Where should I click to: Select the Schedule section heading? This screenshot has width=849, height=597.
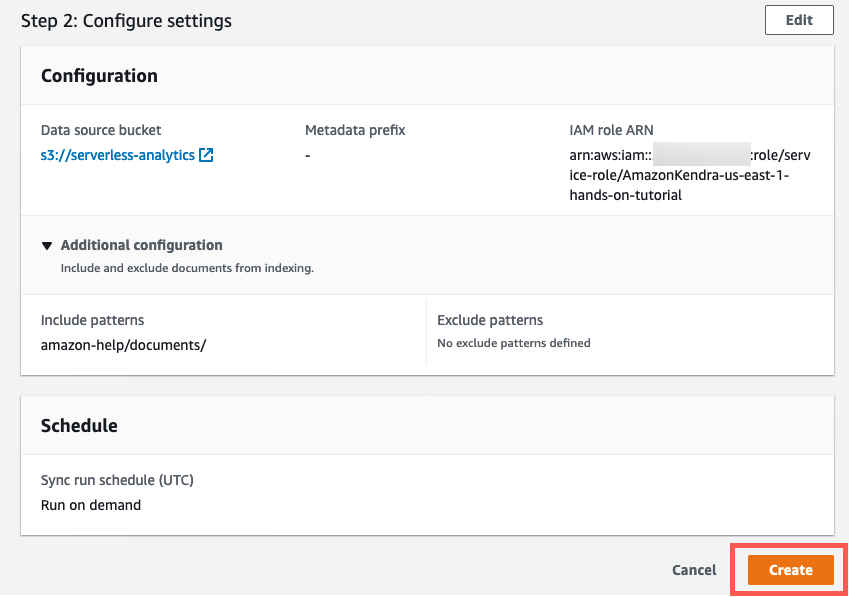(79, 425)
